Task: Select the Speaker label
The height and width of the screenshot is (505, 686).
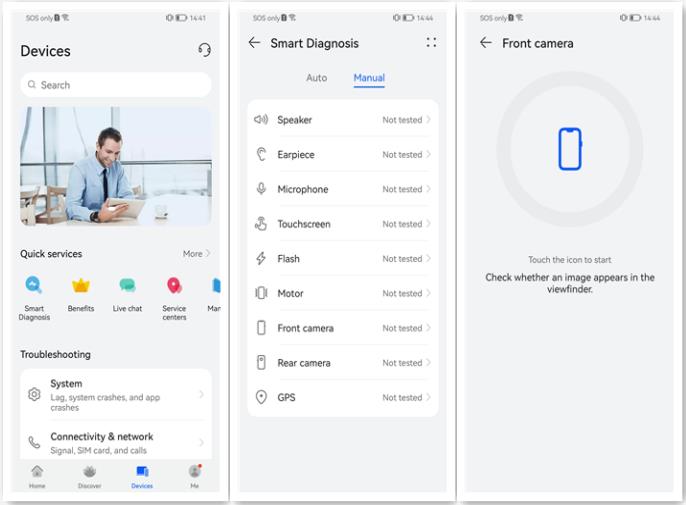Action: [294, 120]
